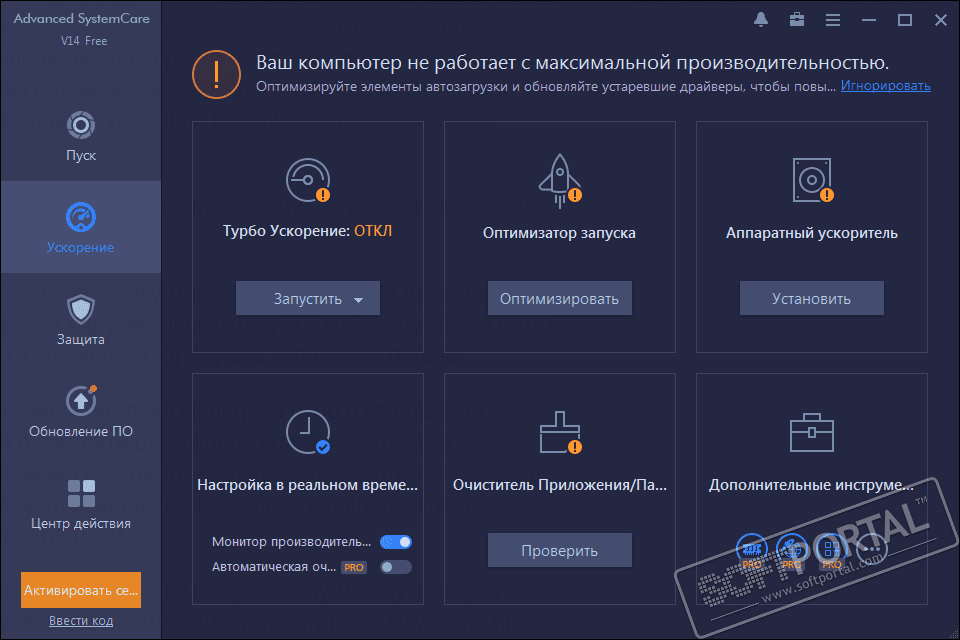Open the Internet Booster PRO tool icon
Image resolution: width=960 pixels, height=640 pixels.
point(791,551)
